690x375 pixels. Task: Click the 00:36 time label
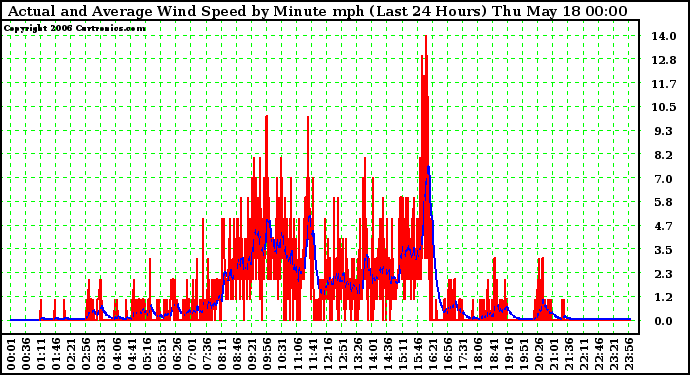(x=26, y=354)
